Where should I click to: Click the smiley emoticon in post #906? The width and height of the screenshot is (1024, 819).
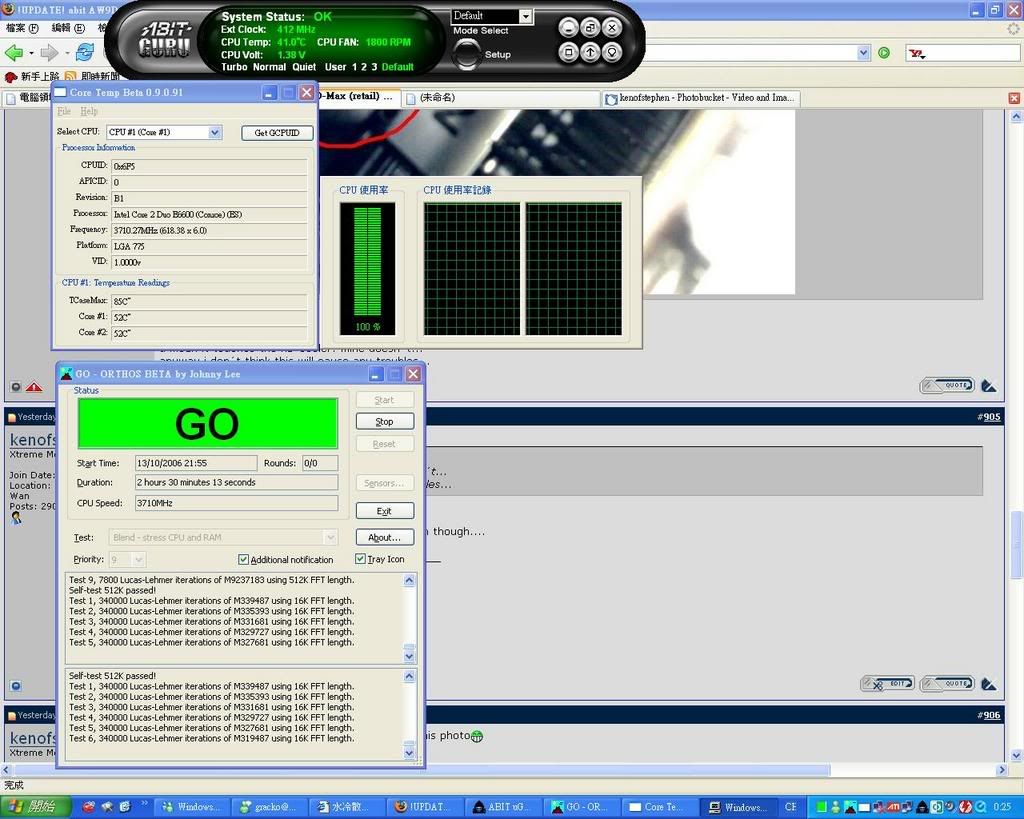(x=477, y=737)
